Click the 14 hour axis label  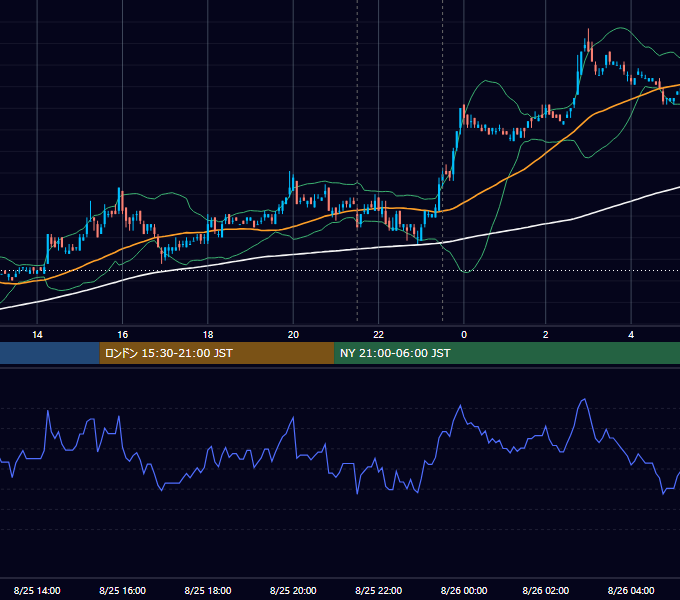pyautogui.click(x=37, y=335)
